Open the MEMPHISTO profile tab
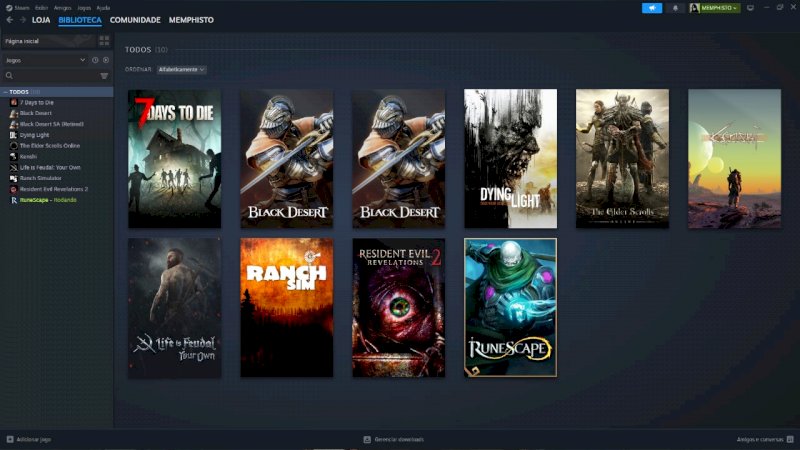 pyautogui.click(x=191, y=20)
